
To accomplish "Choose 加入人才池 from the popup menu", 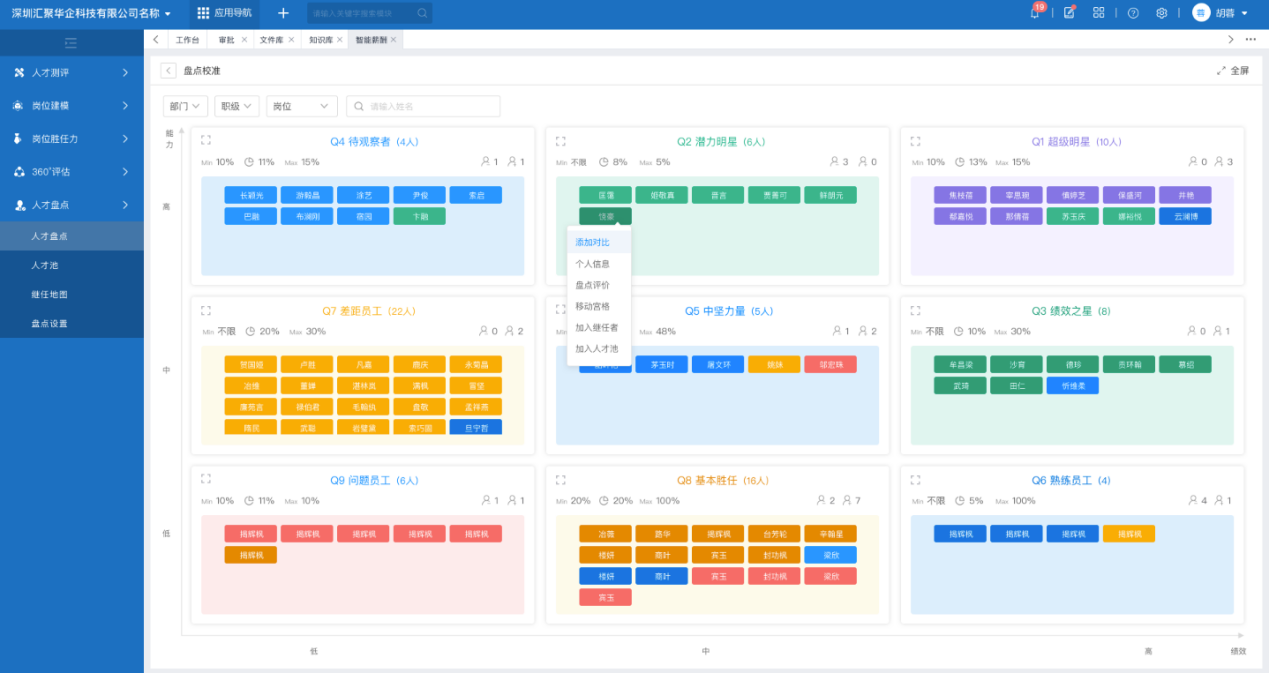I will (596, 349).
